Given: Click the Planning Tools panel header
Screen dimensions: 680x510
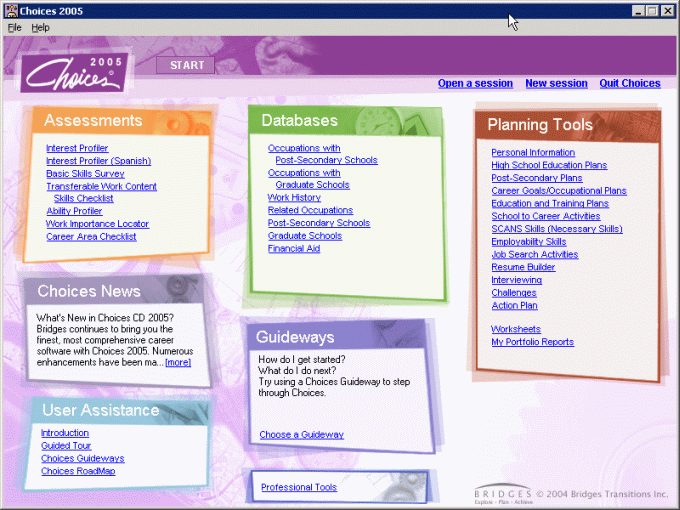Looking at the screenshot, I should pyautogui.click(x=567, y=125).
